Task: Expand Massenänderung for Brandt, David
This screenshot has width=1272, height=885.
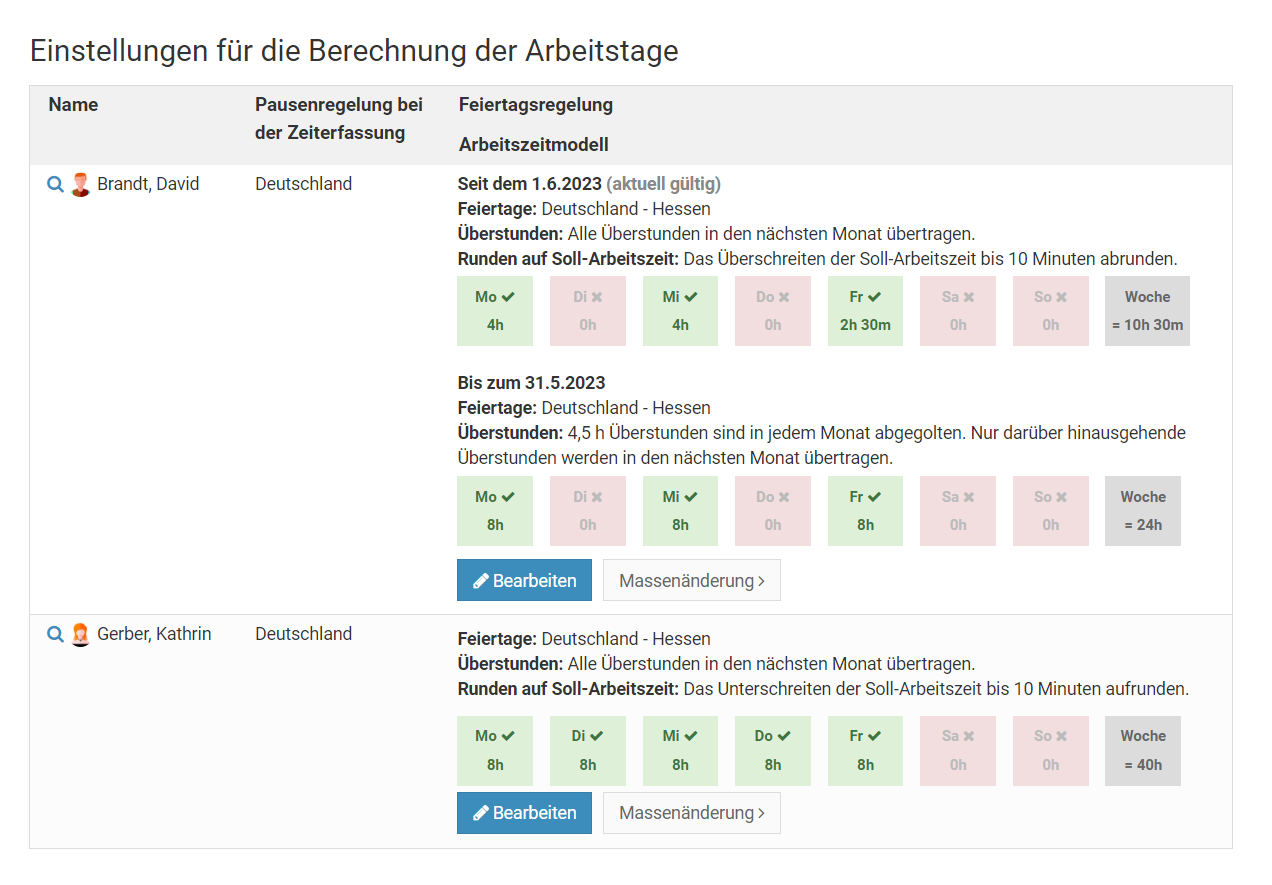Action: [692, 581]
